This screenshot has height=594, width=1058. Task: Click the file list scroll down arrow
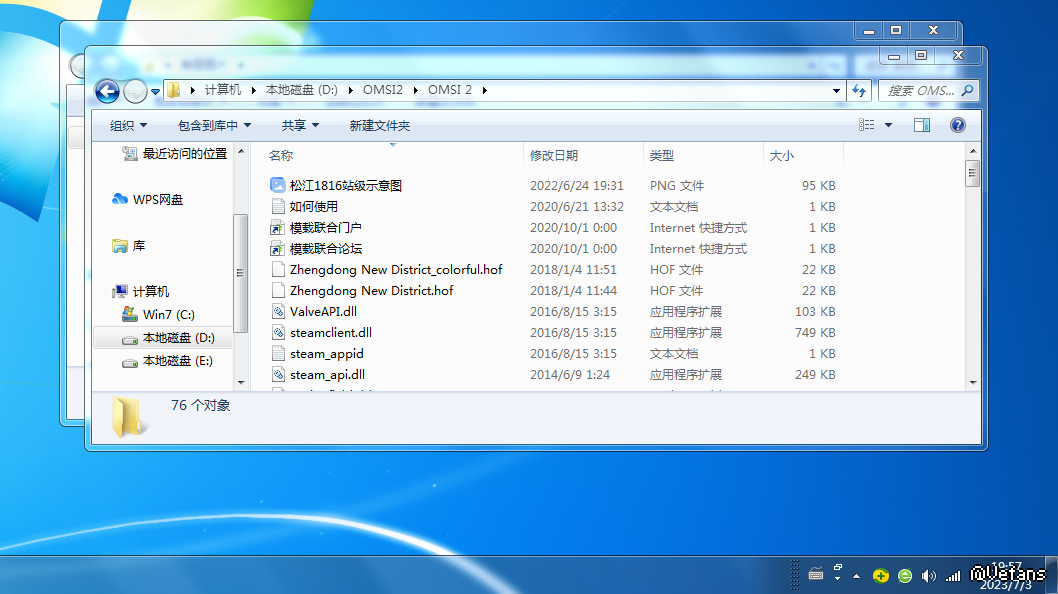pos(972,383)
